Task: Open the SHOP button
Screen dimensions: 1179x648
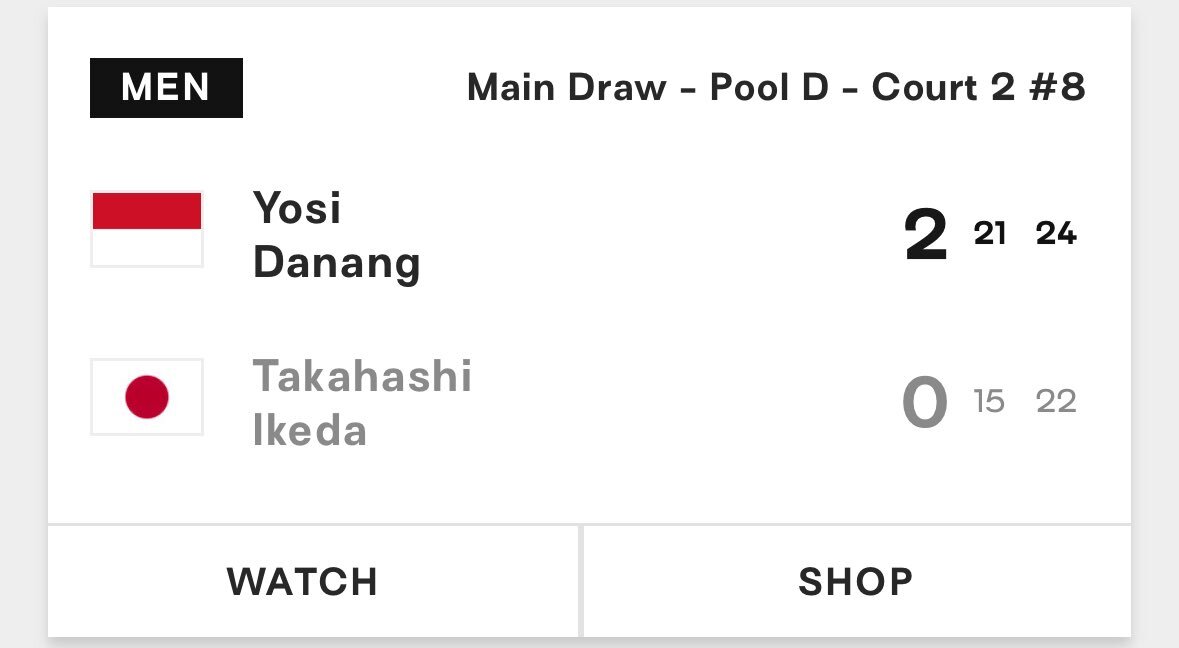Action: click(x=857, y=581)
